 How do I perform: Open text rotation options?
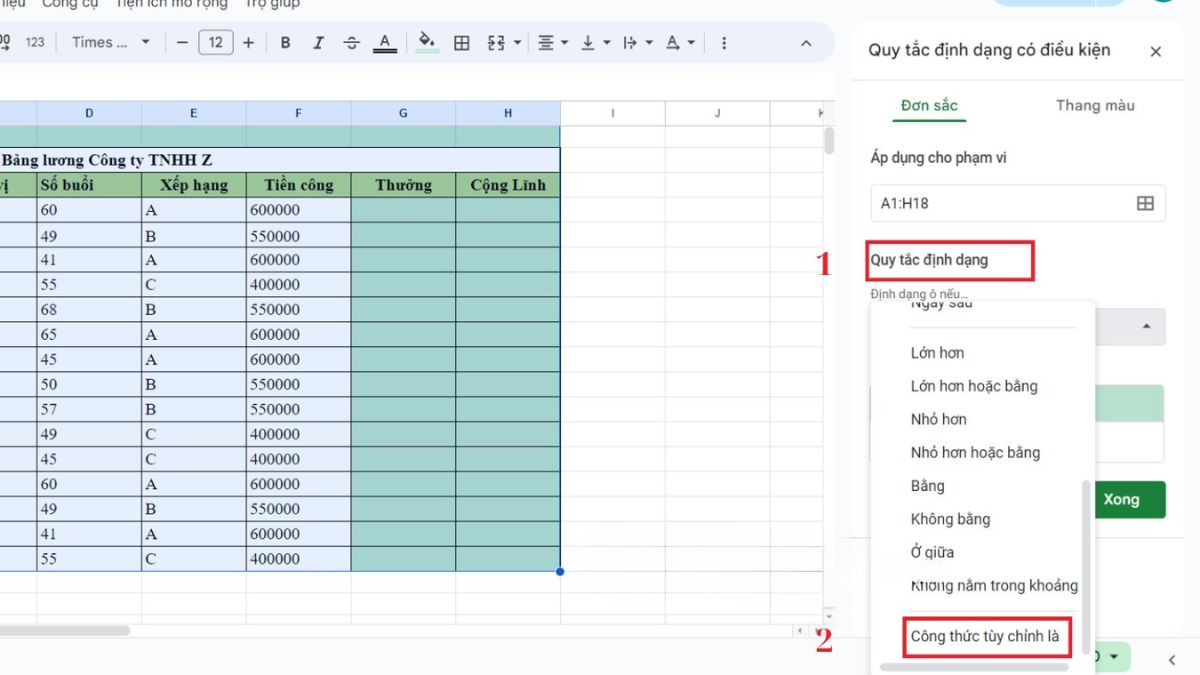tap(679, 43)
